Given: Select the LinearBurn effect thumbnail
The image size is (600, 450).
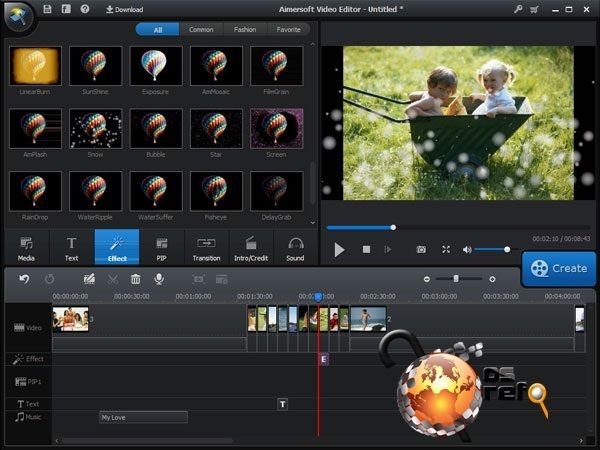Looking at the screenshot, I should [x=35, y=66].
